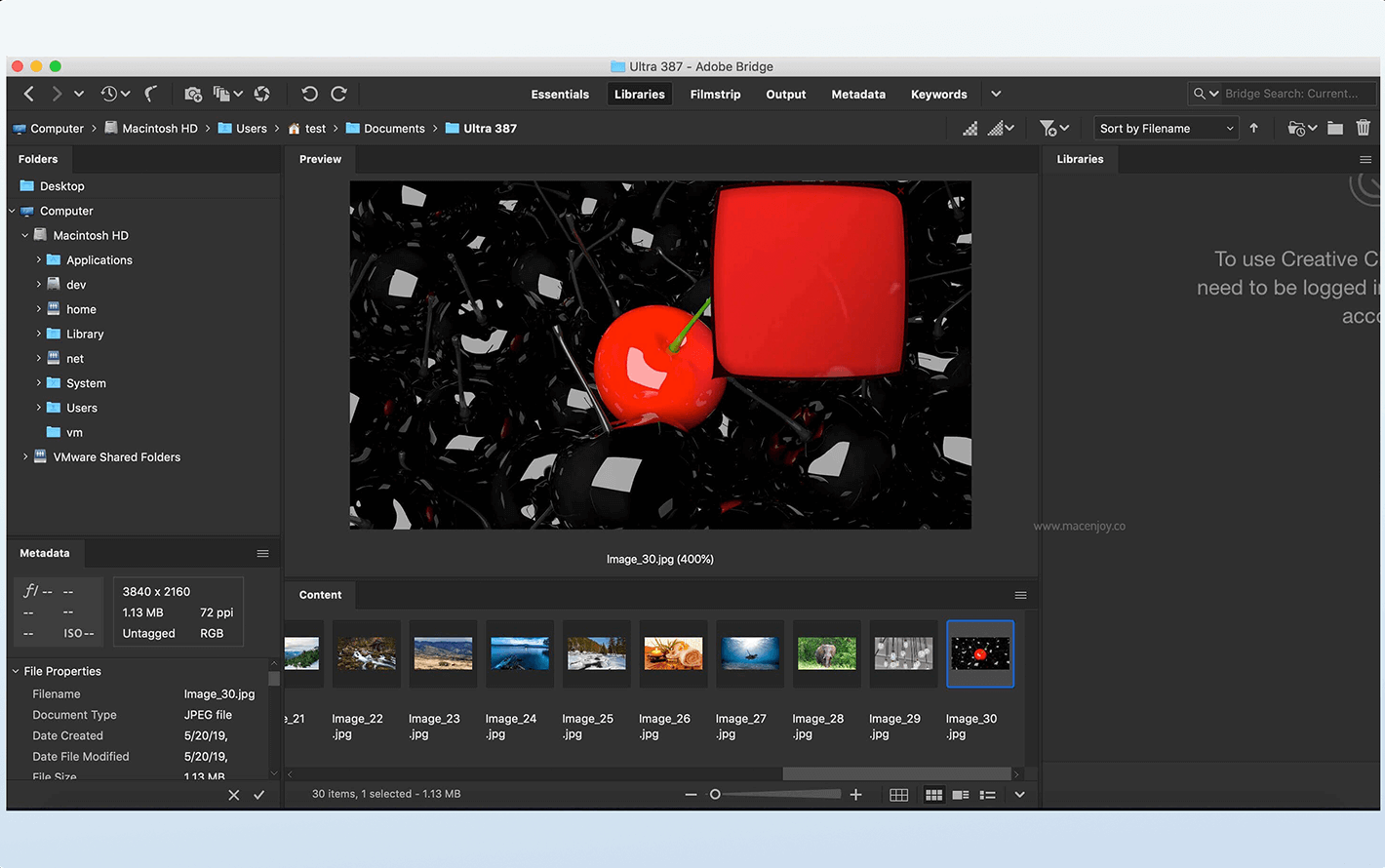The width and height of the screenshot is (1385, 868).
Task: Select the Image_27.jpg thumbnail
Action: coord(750,653)
